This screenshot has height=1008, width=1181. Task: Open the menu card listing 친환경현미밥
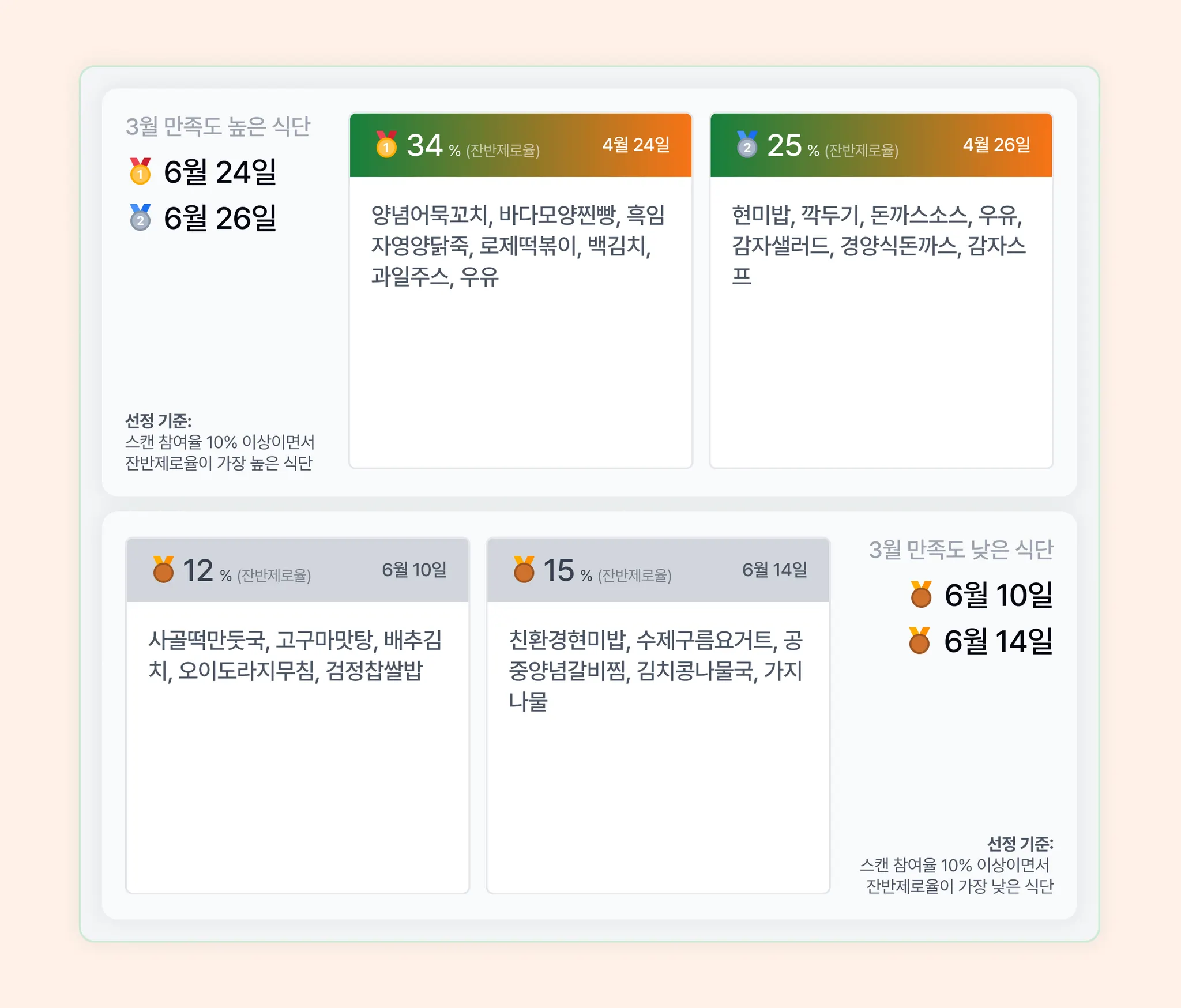click(658, 716)
